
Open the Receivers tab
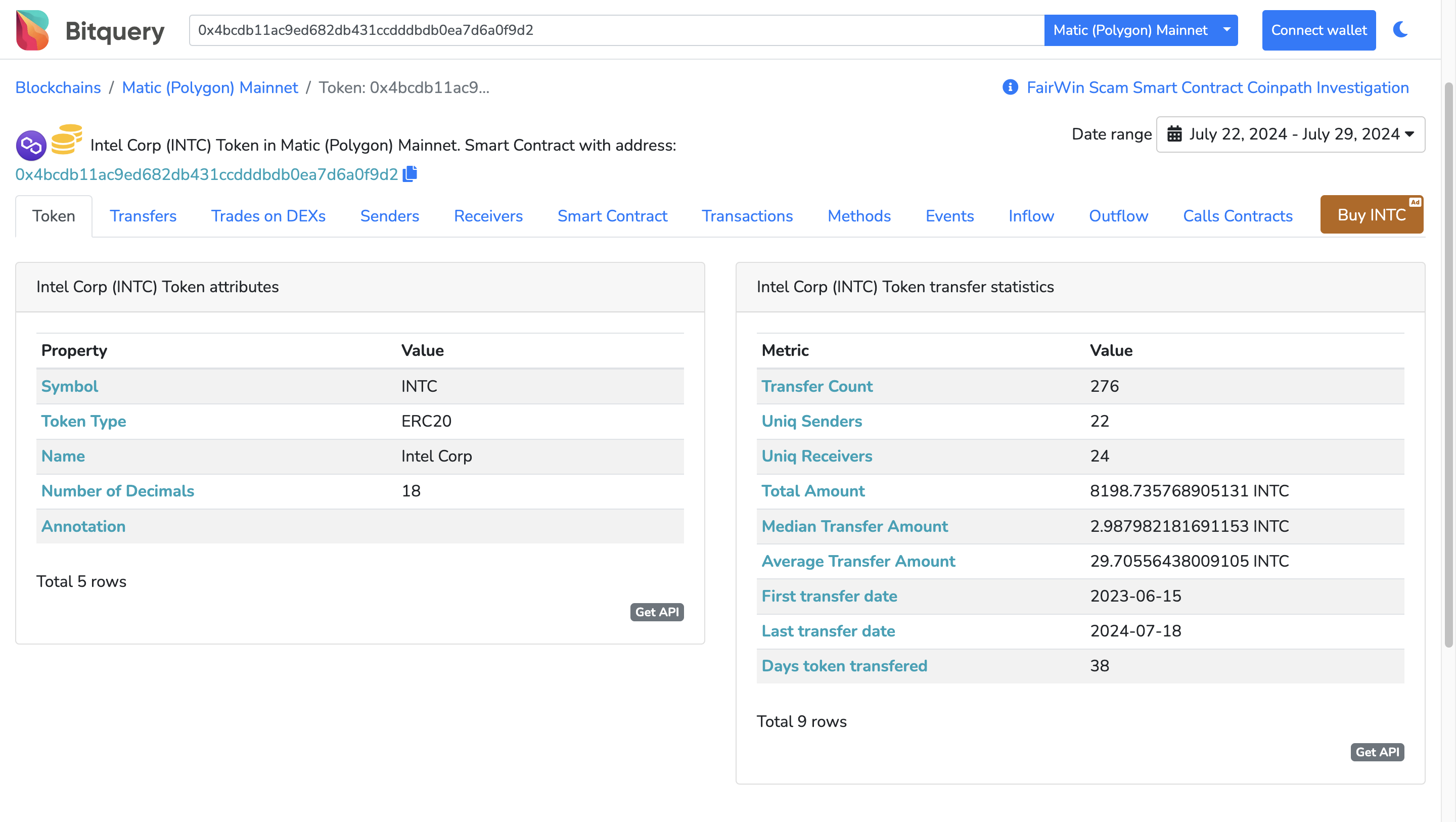coord(488,216)
